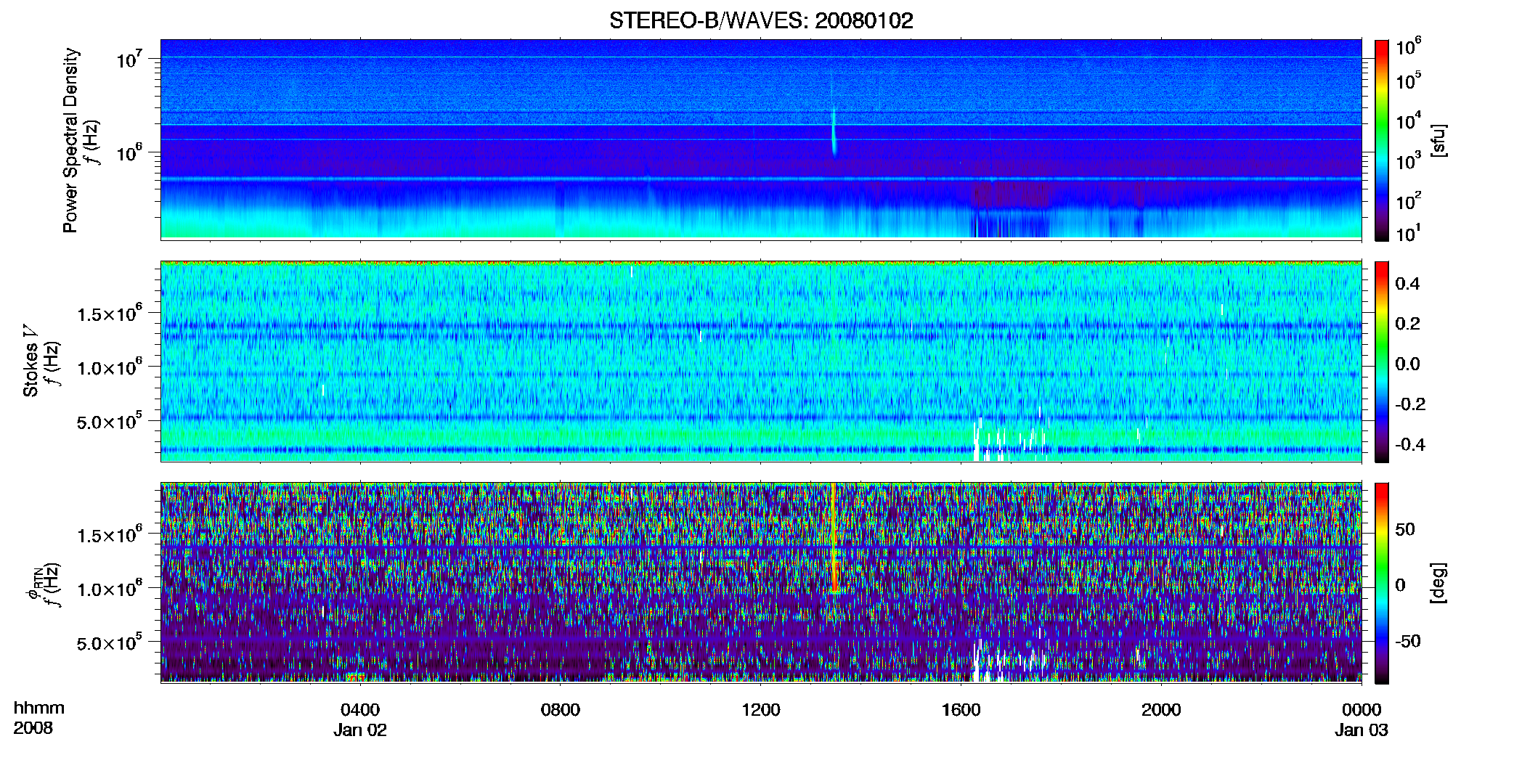
Task: Click the Power Spectral Density axis label
Action: tap(70, 140)
